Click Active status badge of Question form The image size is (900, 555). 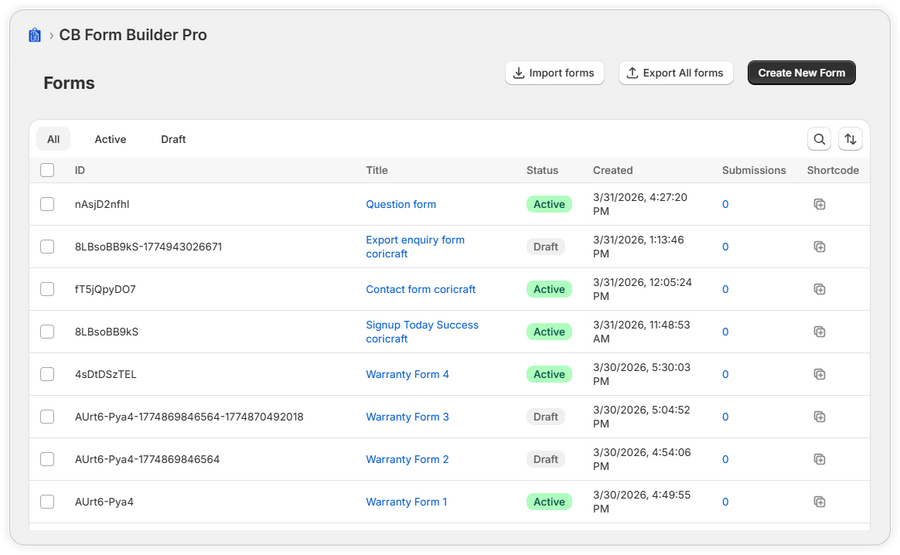pos(549,204)
